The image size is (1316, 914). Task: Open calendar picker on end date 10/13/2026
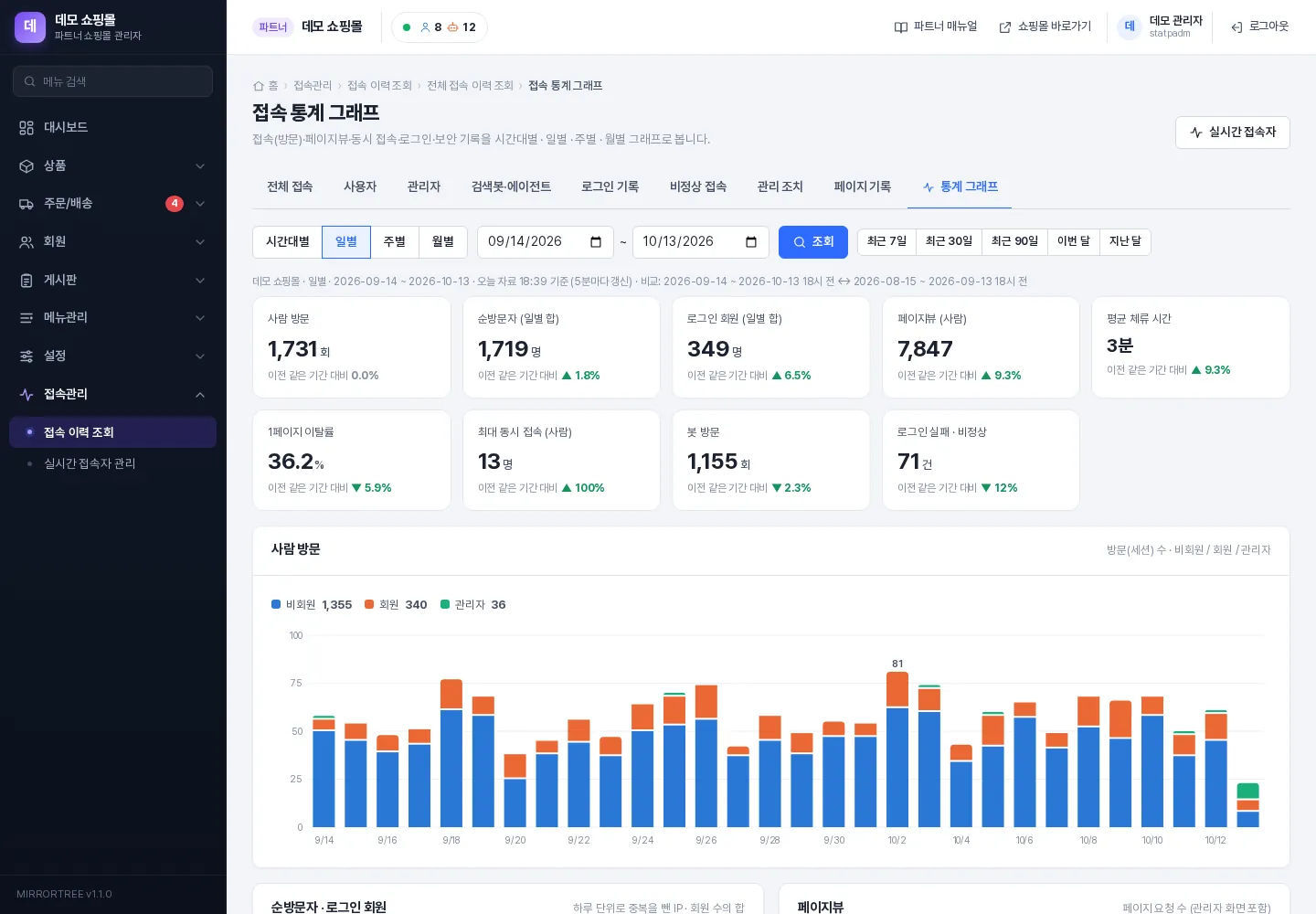751,242
